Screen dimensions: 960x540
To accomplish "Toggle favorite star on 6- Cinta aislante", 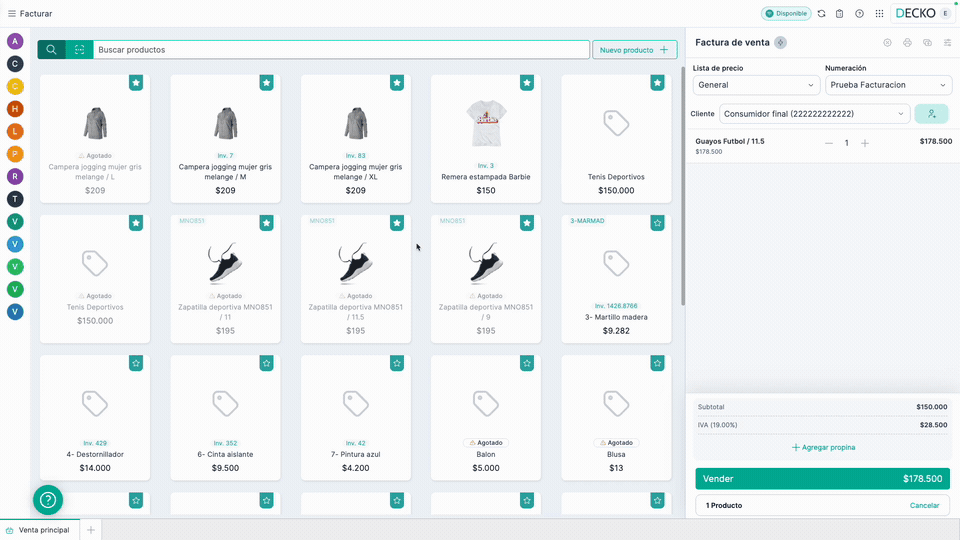I will (x=266, y=364).
